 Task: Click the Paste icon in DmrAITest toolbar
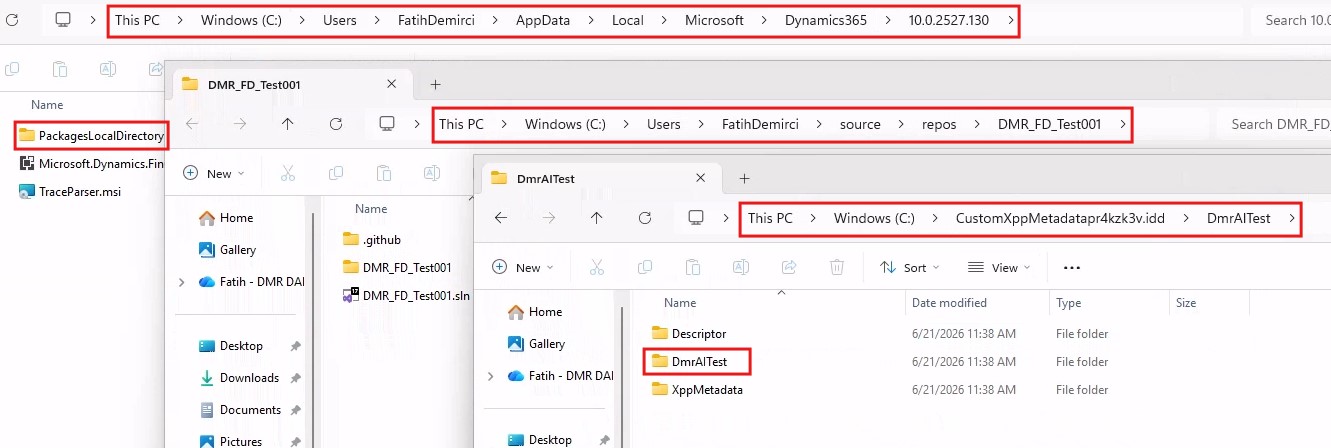tap(693, 267)
